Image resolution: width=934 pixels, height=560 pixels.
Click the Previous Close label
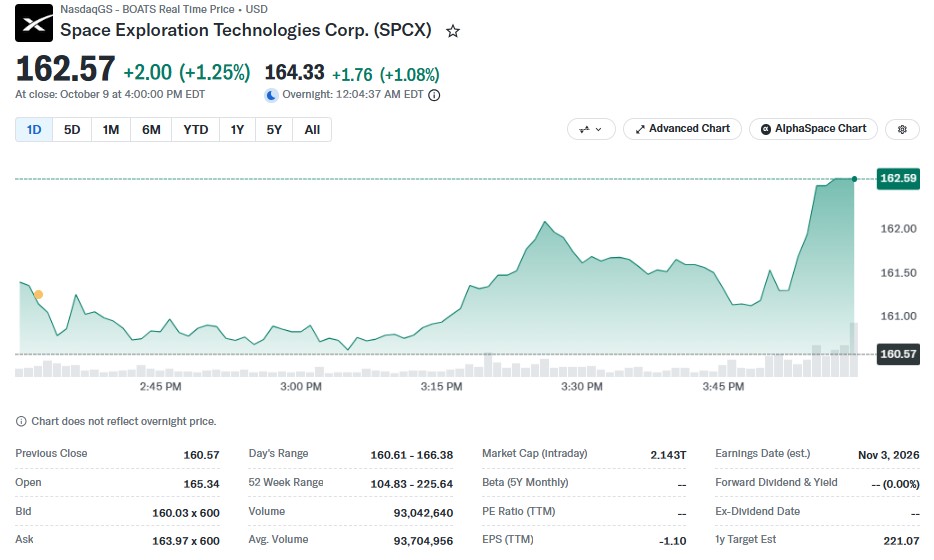point(51,454)
